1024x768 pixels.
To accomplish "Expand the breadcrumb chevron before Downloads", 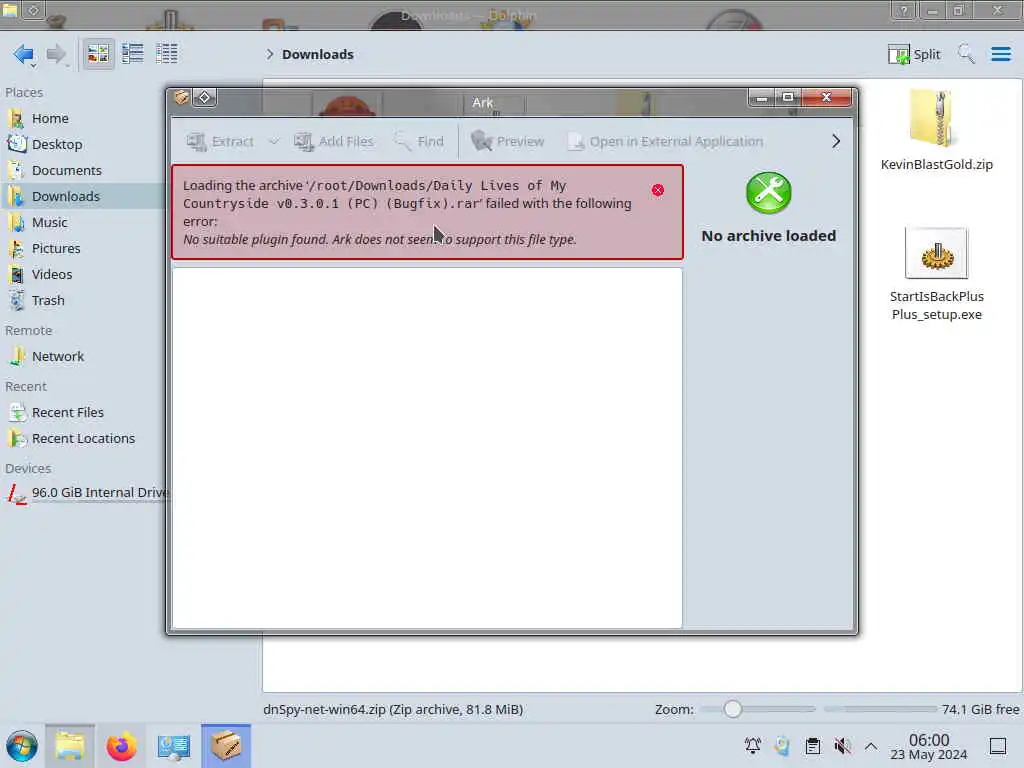I will pyautogui.click(x=270, y=54).
